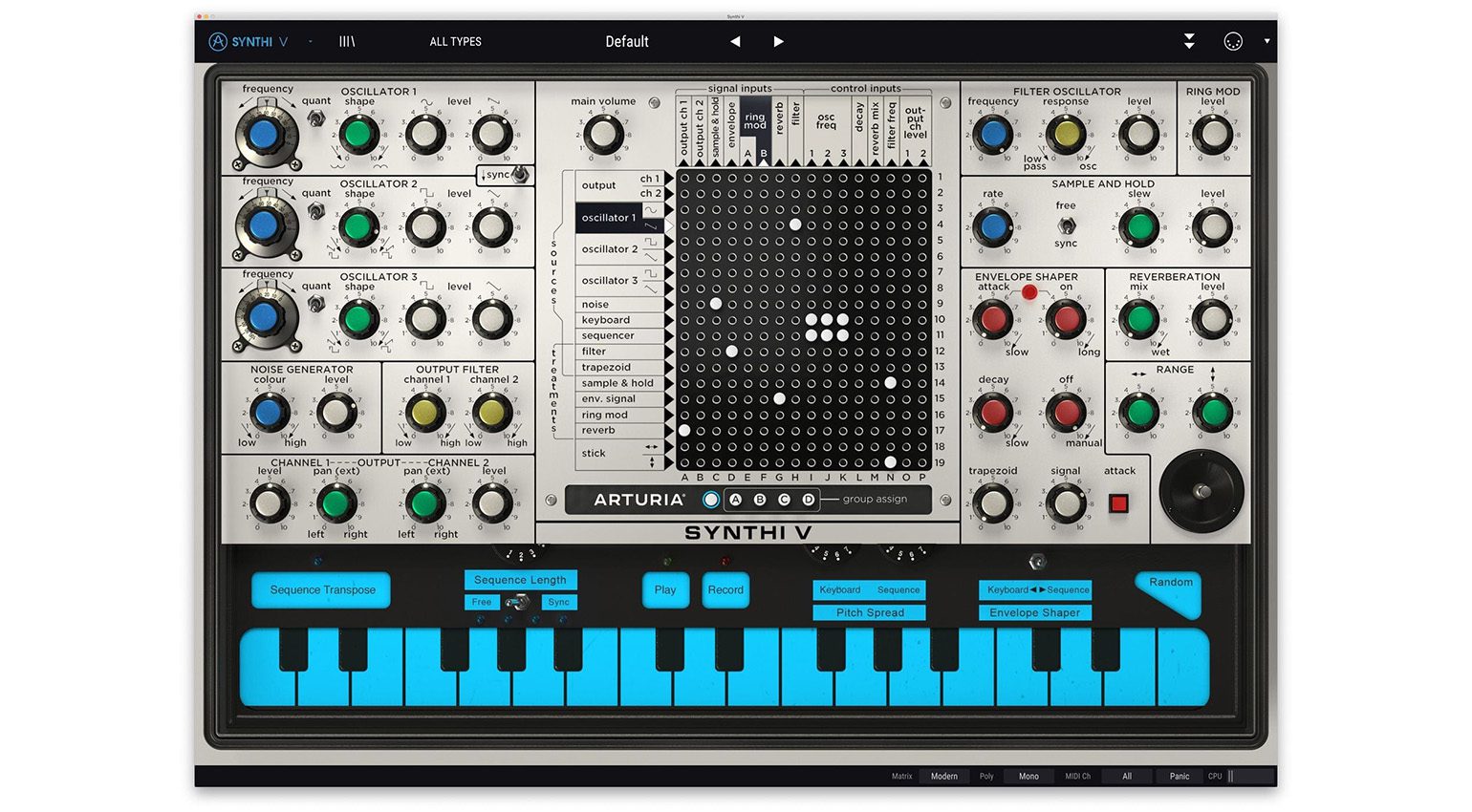Open MIDI learn connector icon
1472x812 pixels.
tap(1233, 41)
